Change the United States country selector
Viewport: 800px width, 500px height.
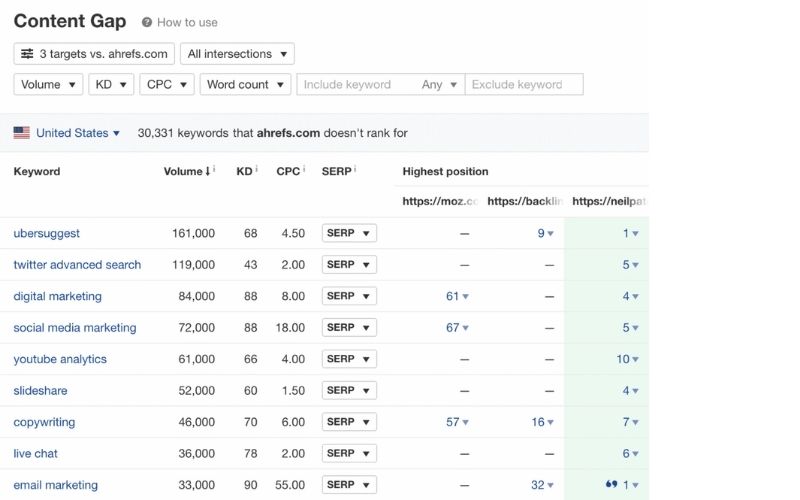tap(78, 133)
